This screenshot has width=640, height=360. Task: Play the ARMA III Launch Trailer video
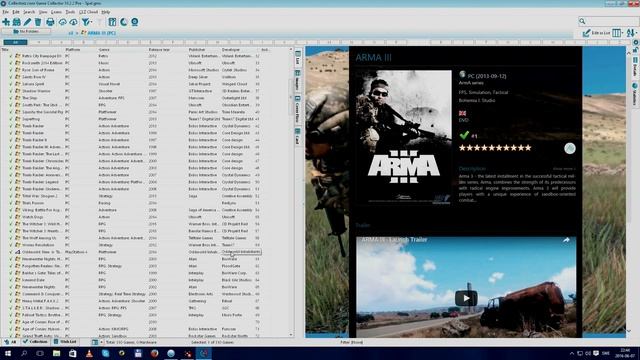pyautogui.click(x=466, y=298)
